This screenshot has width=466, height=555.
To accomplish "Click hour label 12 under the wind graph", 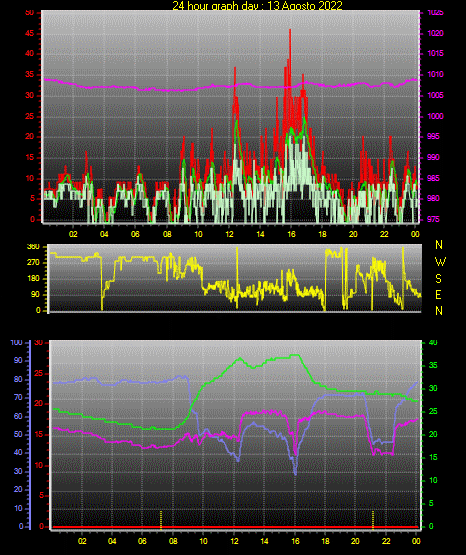I will pos(229,234).
